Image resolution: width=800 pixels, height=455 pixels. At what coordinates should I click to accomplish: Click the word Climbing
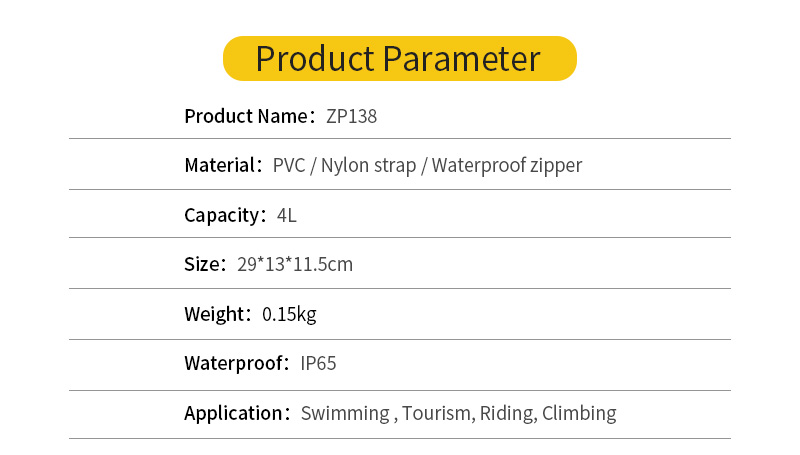[578, 413]
